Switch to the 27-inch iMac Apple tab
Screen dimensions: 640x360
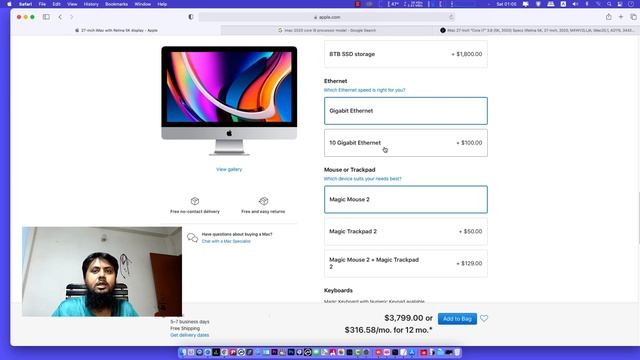pos(116,30)
